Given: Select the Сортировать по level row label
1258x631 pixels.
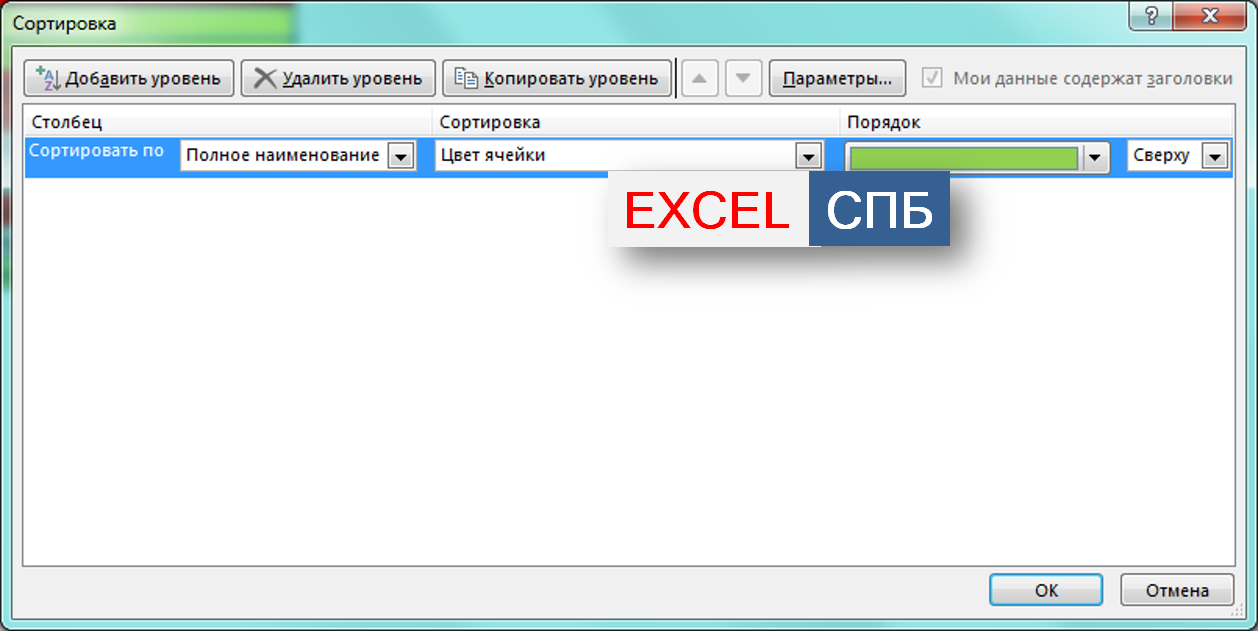Looking at the screenshot, I should (x=97, y=152).
